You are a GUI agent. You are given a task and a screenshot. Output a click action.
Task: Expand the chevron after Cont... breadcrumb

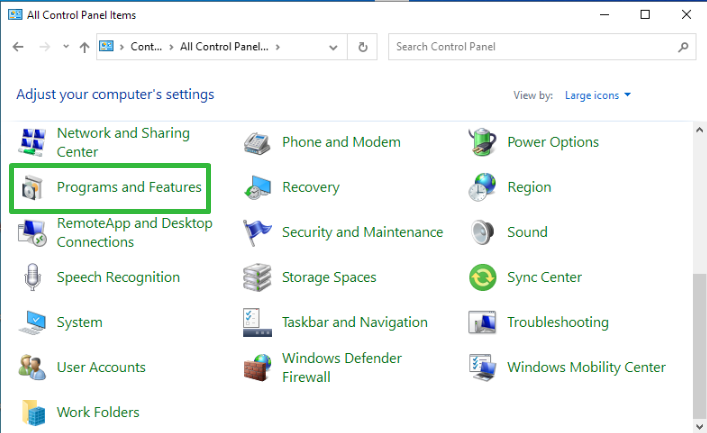point(171,47)
